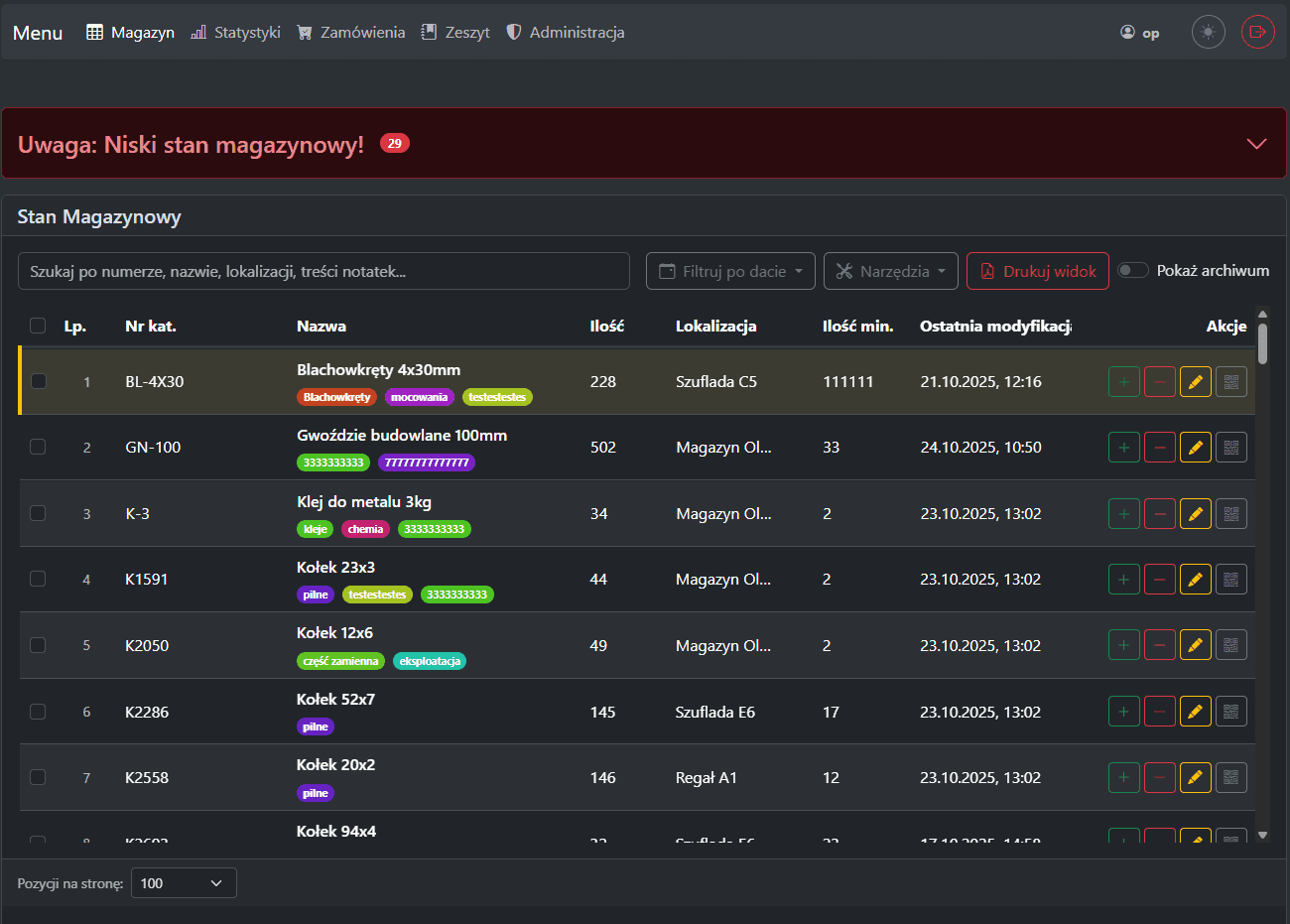Screen dimensions: 1290x924
Task: Decrease quantity for Gwoździe budowlane 100mm
Action: point(1159,448)
